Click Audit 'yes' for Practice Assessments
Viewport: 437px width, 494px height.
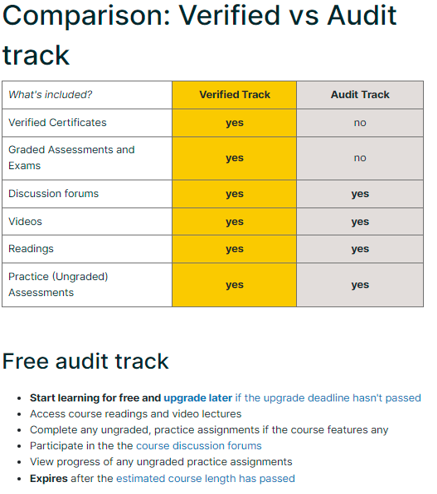pyautogui.click(x=360, y=285)
